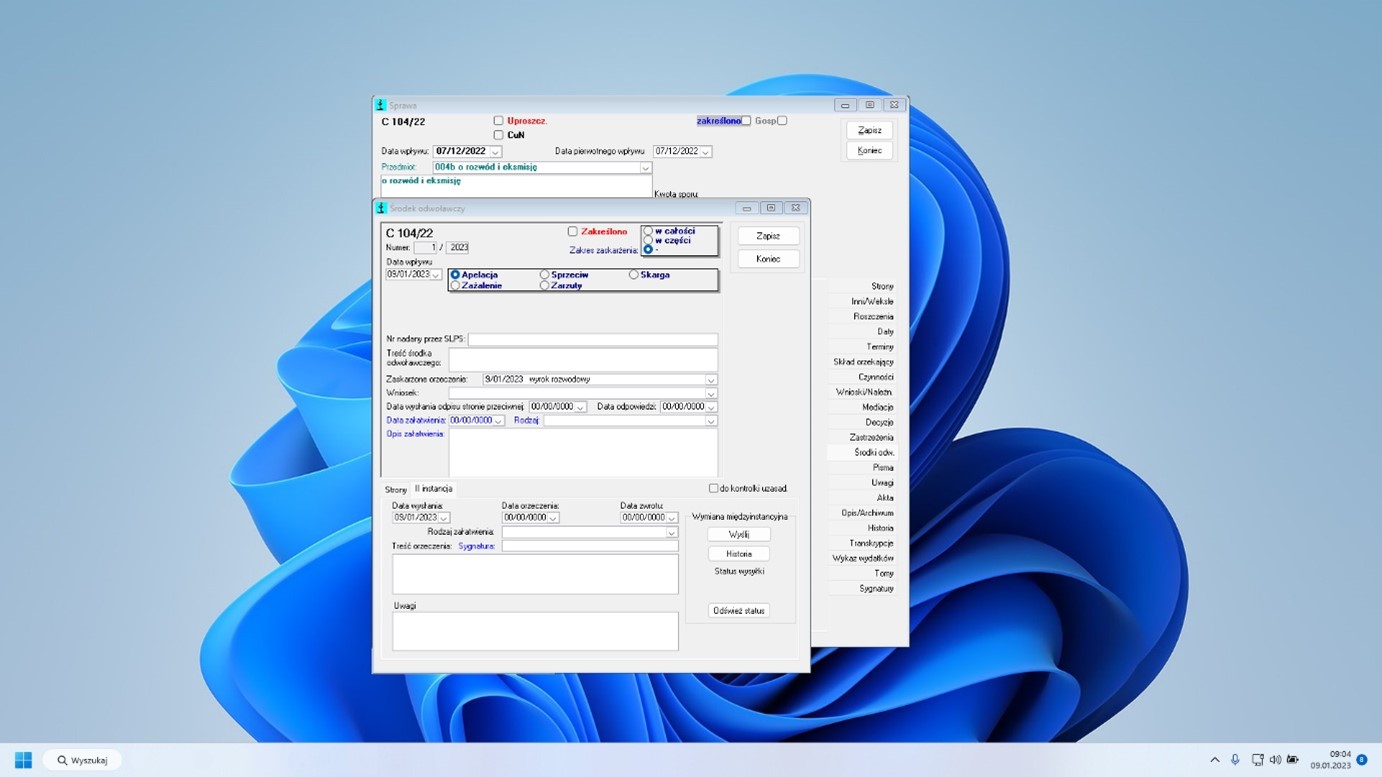Open Środki odw. in side menu
1382x777 pixels.
pyautogui.click(x=874, y=453)
